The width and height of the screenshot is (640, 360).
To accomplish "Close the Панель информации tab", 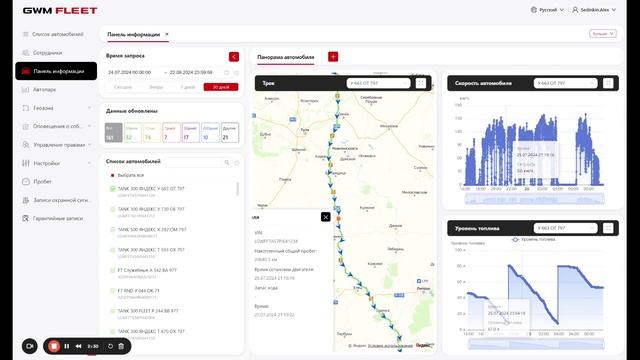I will pos(167,34).
